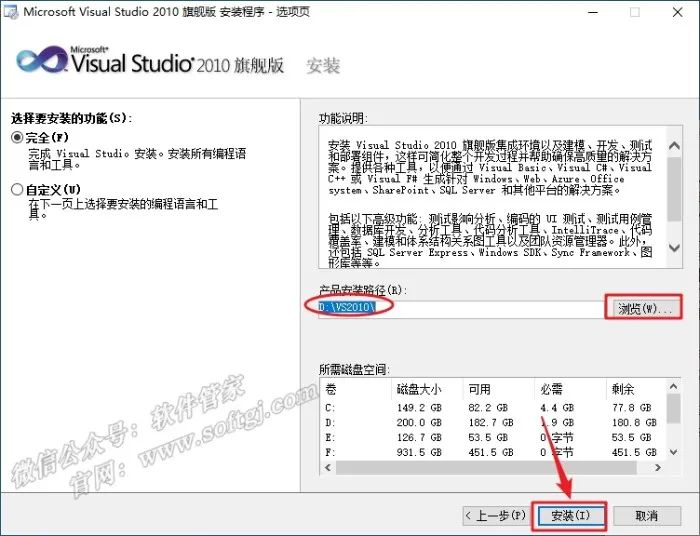This screenshot has width=700, height=536.
Task: Click the 200.0 GB disk size cell
Action: [419, 422]
